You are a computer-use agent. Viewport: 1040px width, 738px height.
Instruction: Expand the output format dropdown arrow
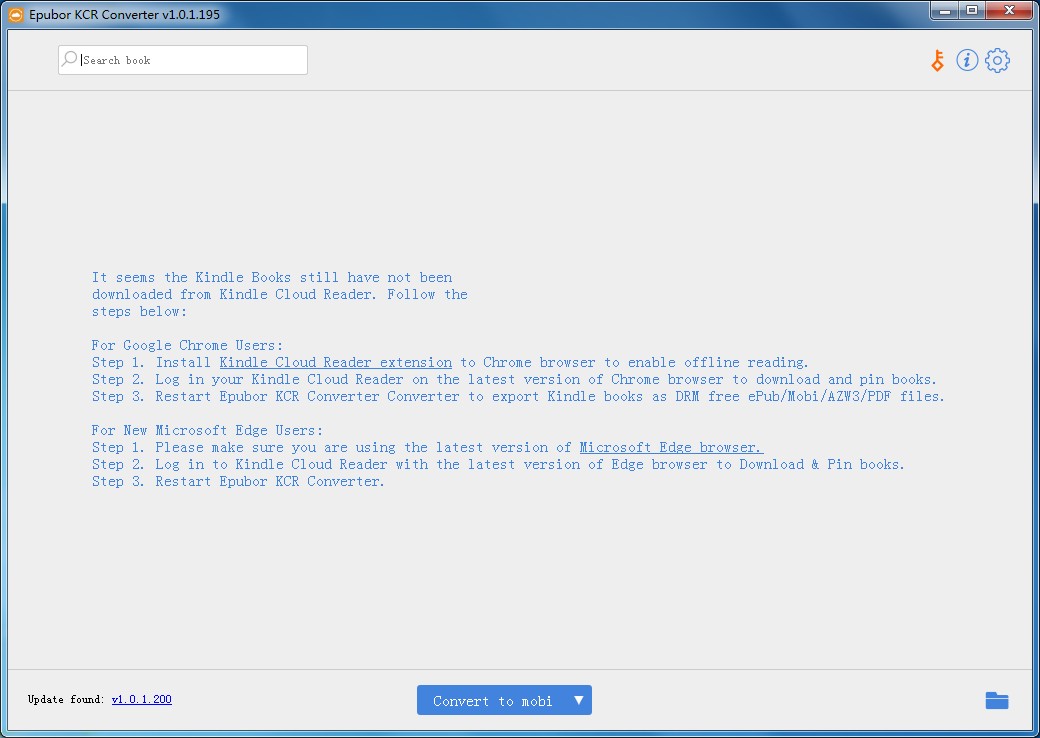click(578, 700)
